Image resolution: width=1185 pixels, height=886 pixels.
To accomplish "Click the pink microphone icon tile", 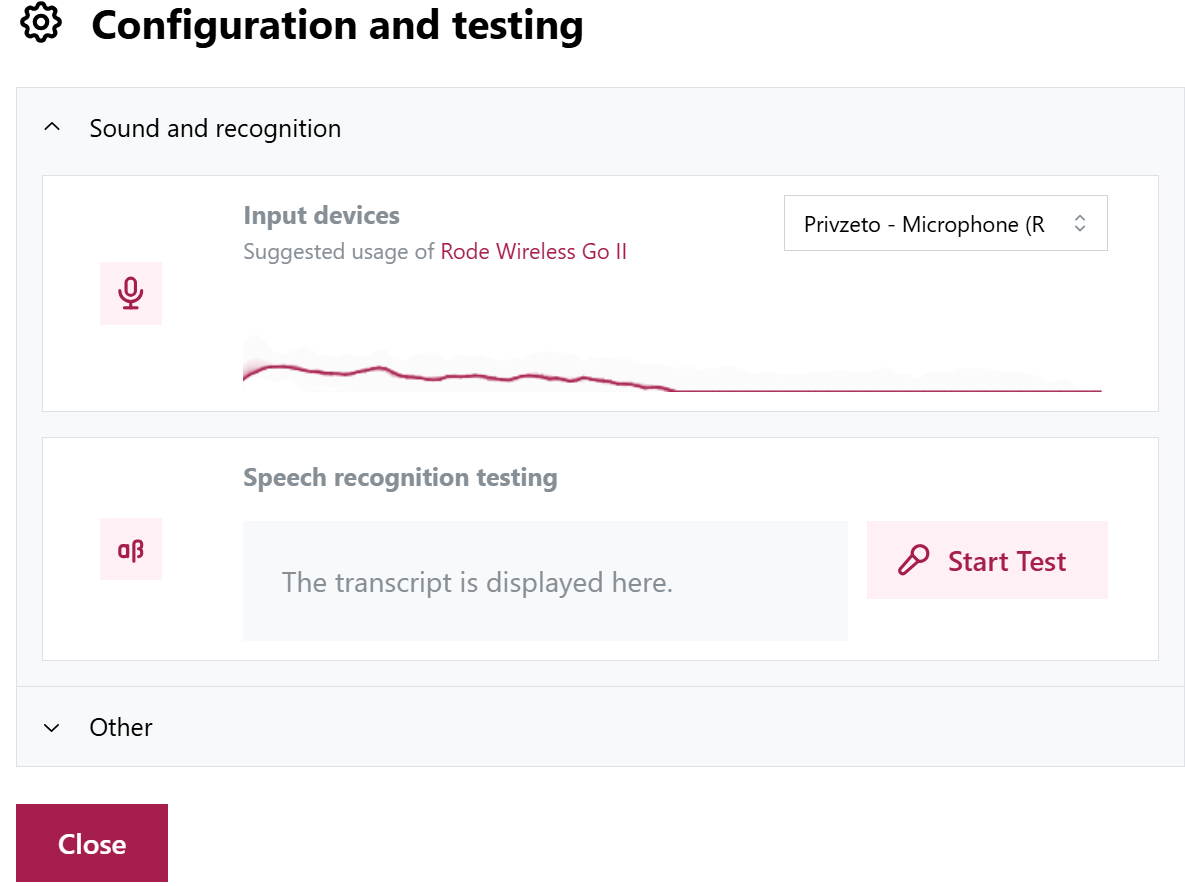I will pyautogui.click(x=131, y=293).
